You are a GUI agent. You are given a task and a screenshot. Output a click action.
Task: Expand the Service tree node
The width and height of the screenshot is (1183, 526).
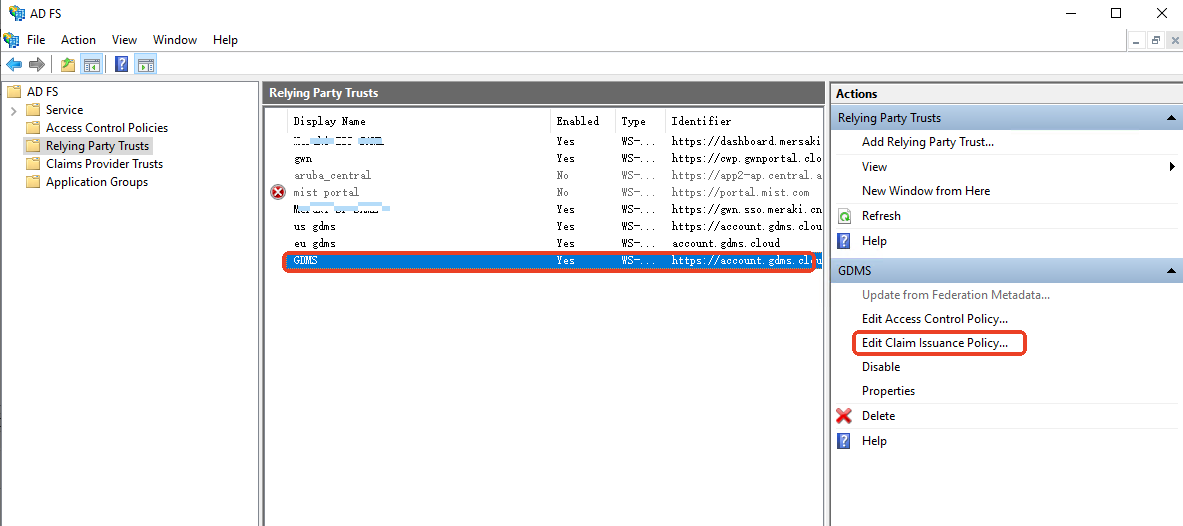[x=13, y=110]
